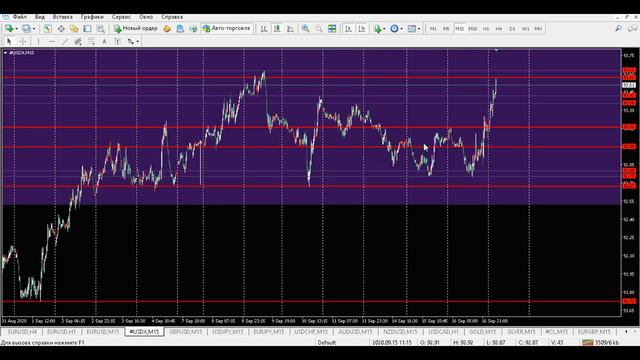Expand the arrows objects dropdown
The height and width of the screenshot is (360, 640).
click(137, 41)
